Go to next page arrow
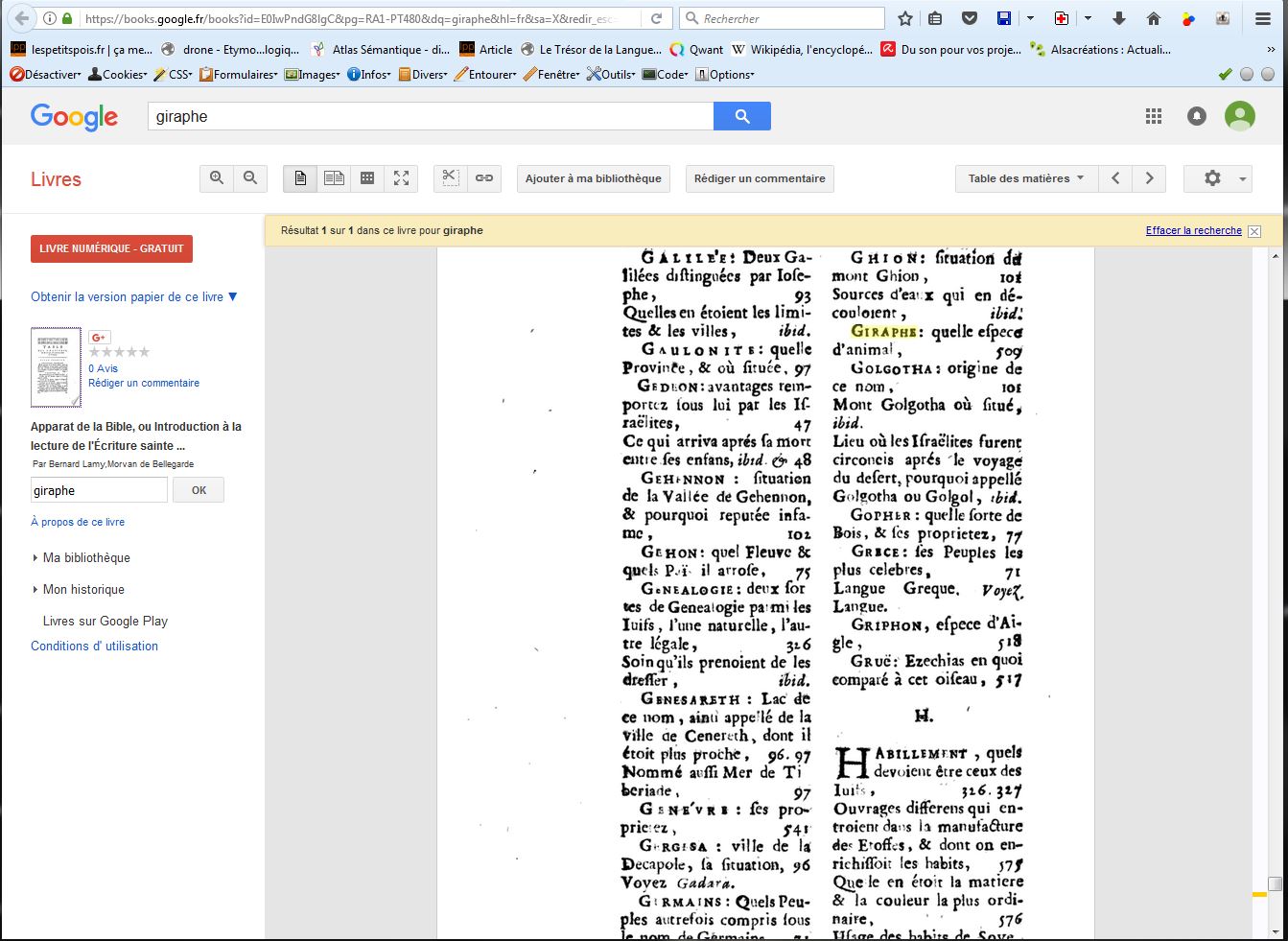Viewport: 1288px width, 941px height. [1149, 178]
